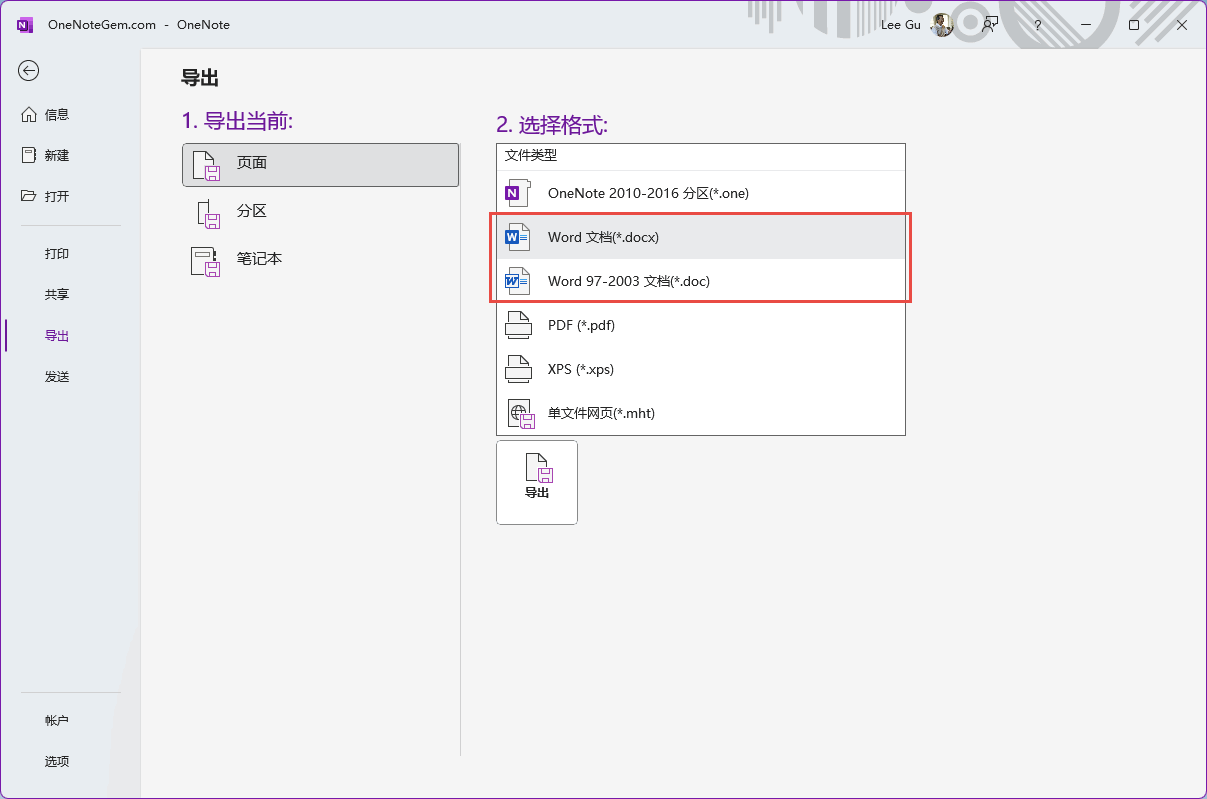Open 帐户 account settings
1207x799 pixels.
pyautogui.click(x=57, y=721)
